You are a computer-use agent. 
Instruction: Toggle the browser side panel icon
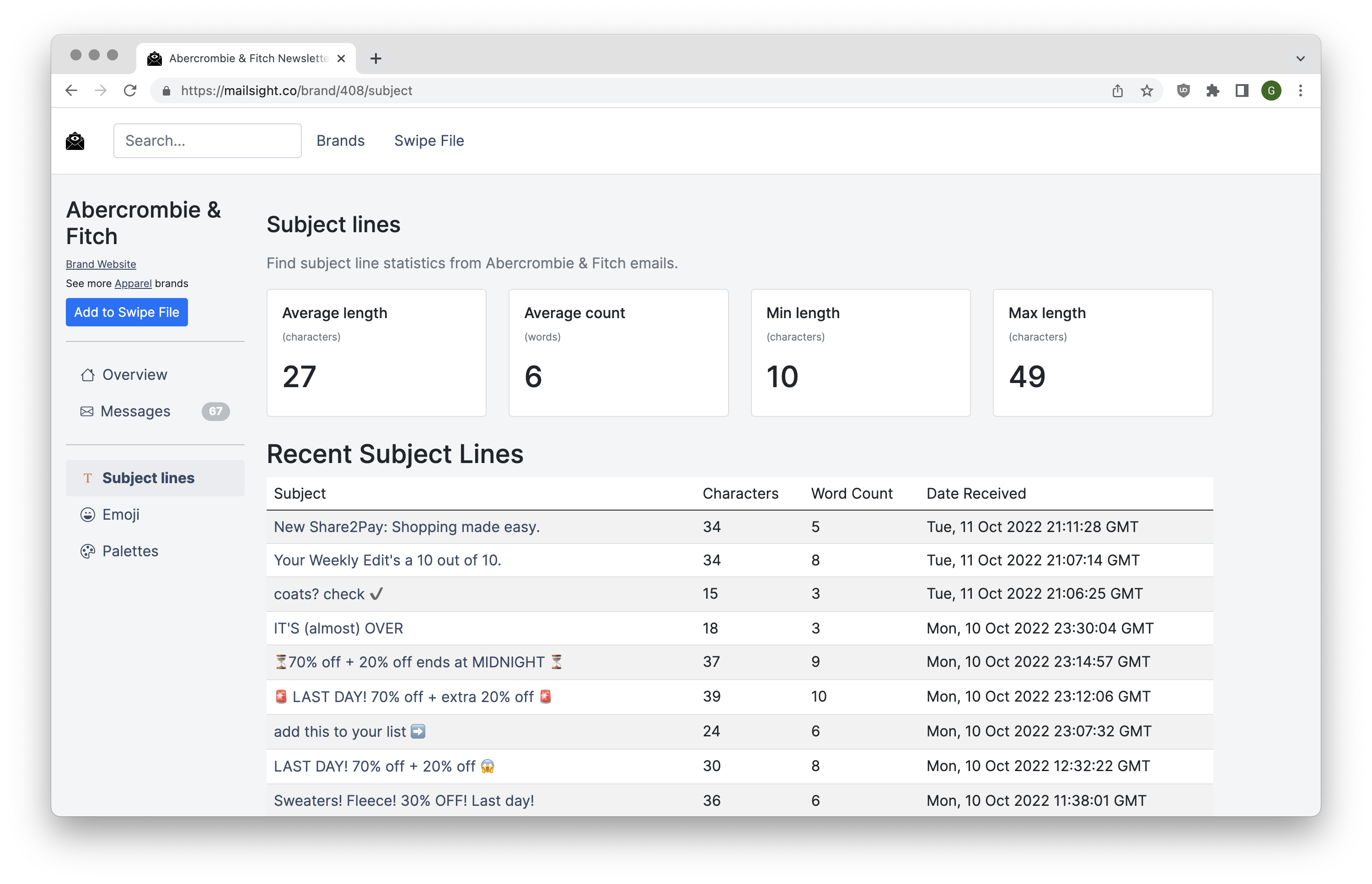point(1242,91)
